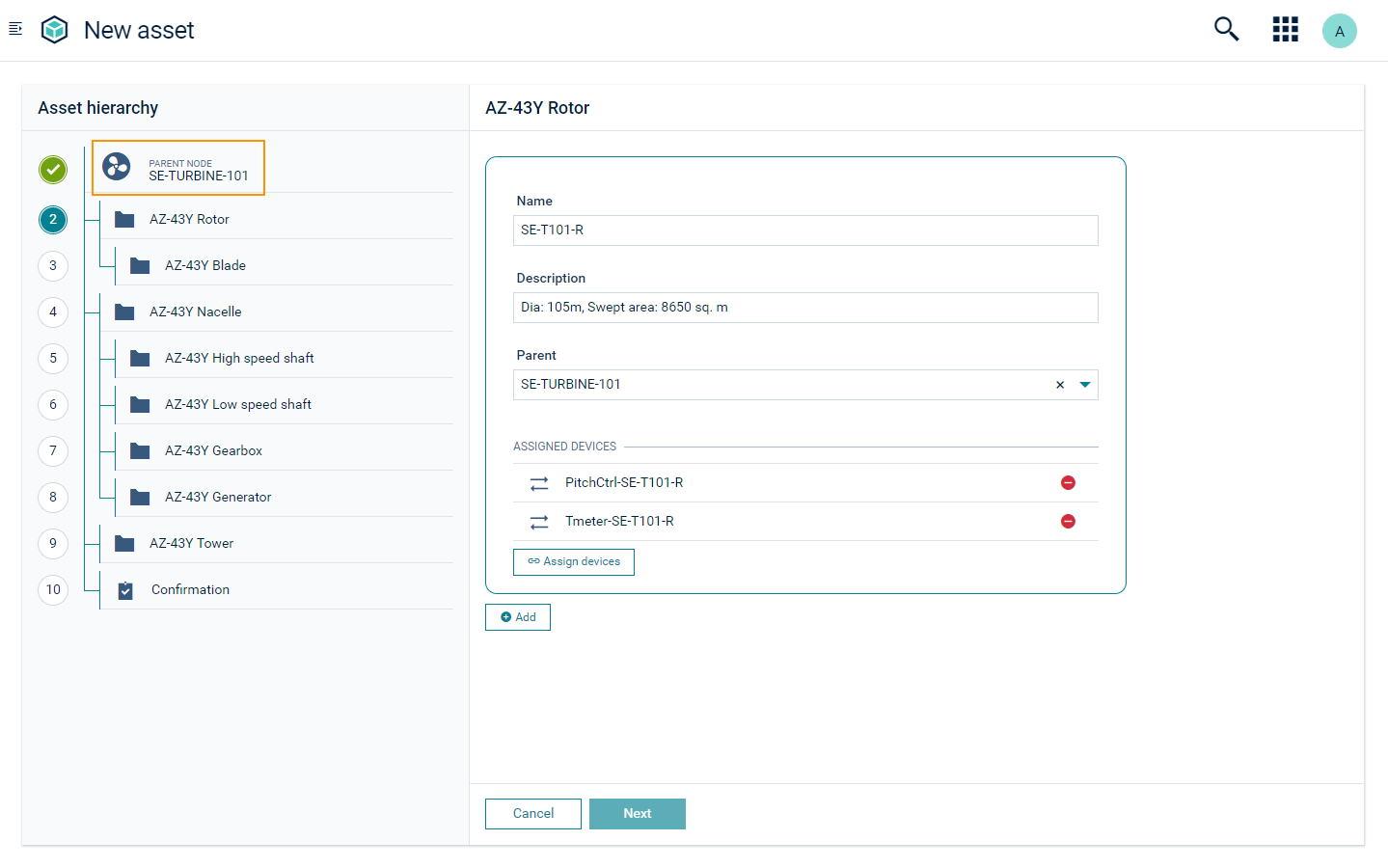The width and height of the screenshot is (1388, 868).
Task: Go to step 9 circle
Action: tap(53, 544)
